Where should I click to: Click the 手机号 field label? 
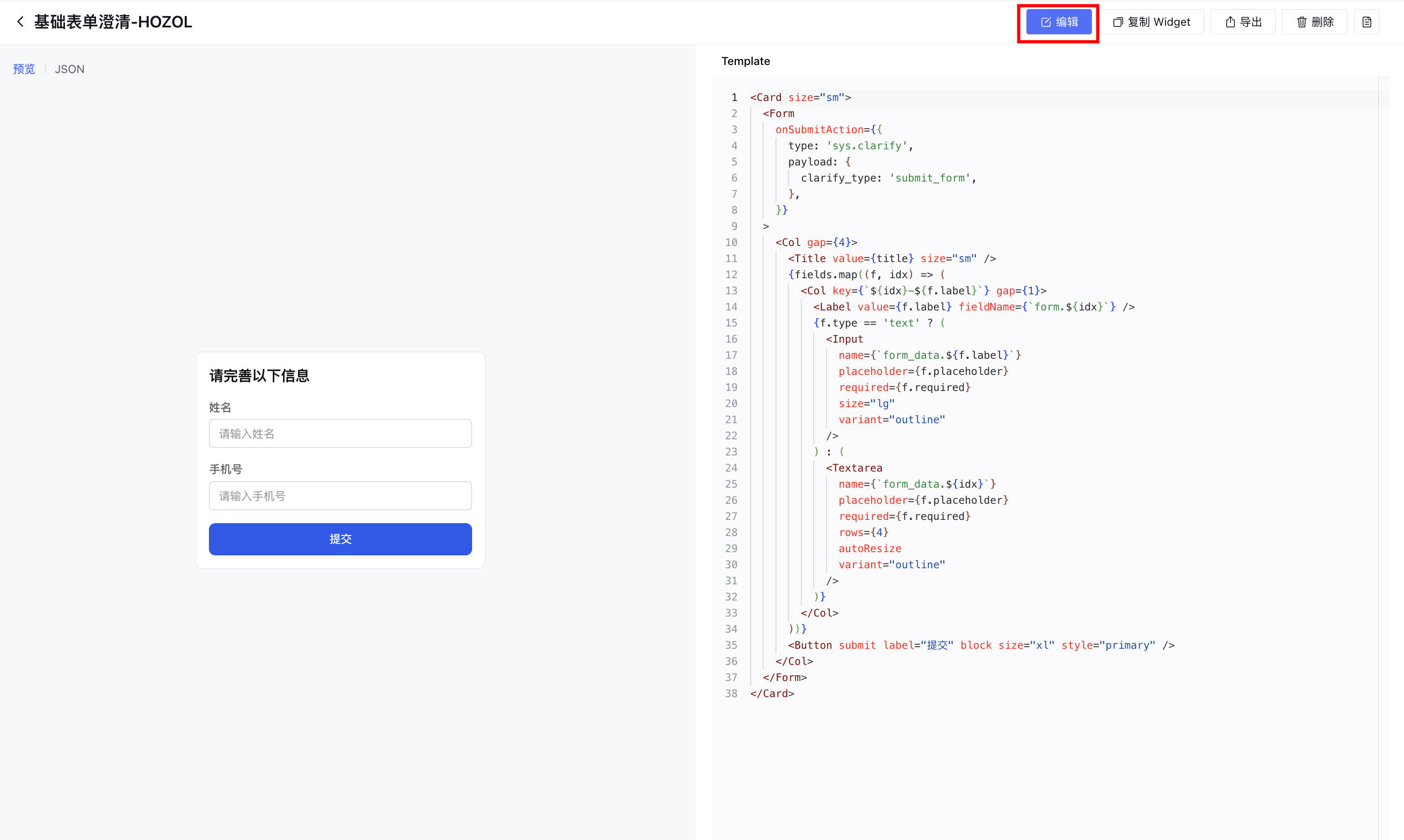pyautogui.click(x=225, y=469)
